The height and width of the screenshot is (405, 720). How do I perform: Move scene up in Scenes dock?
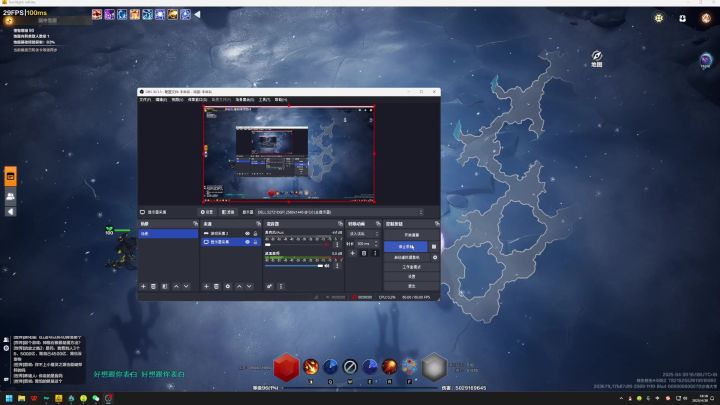[176, 287]
